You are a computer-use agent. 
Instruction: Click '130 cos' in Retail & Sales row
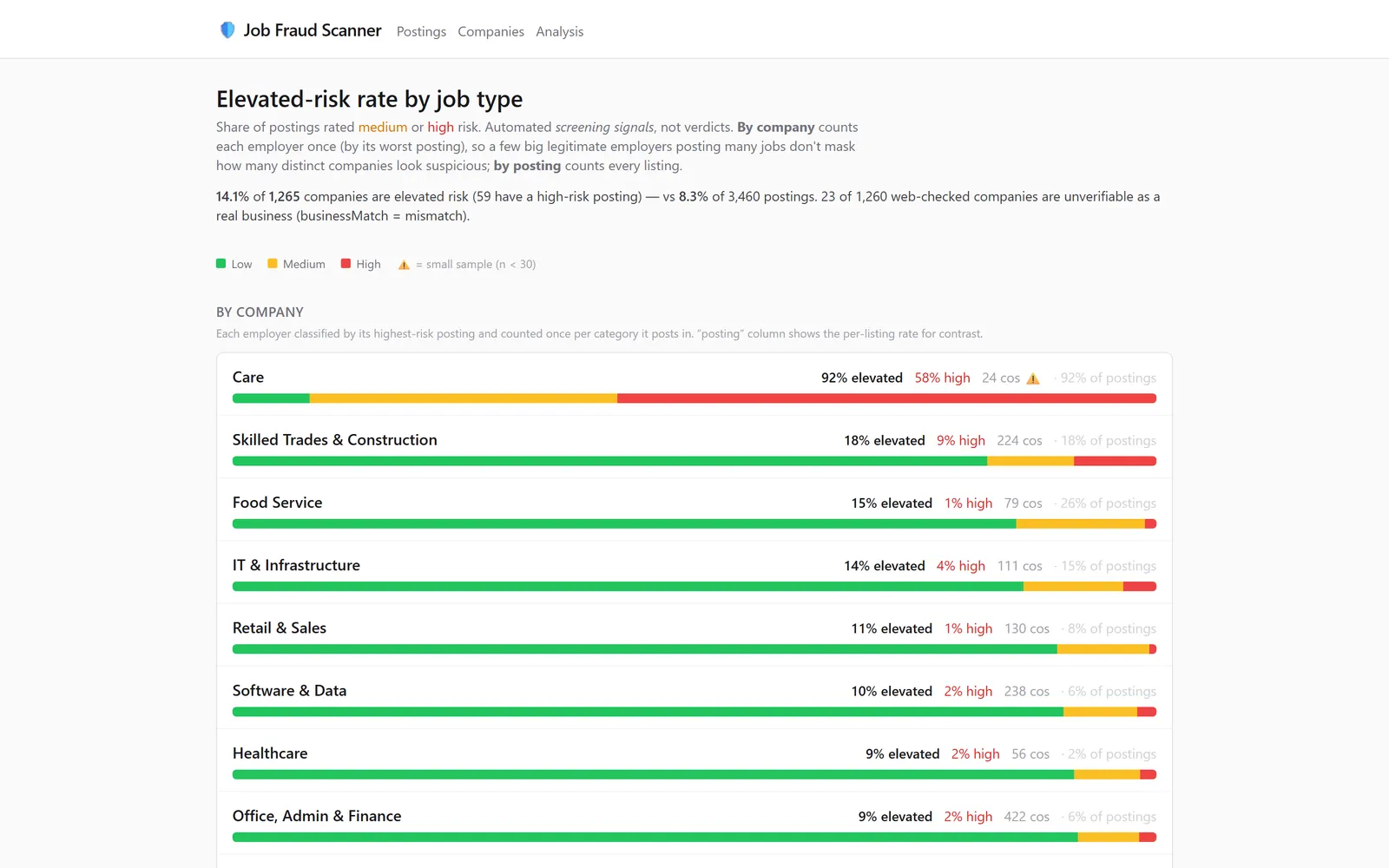[1027, 628]
